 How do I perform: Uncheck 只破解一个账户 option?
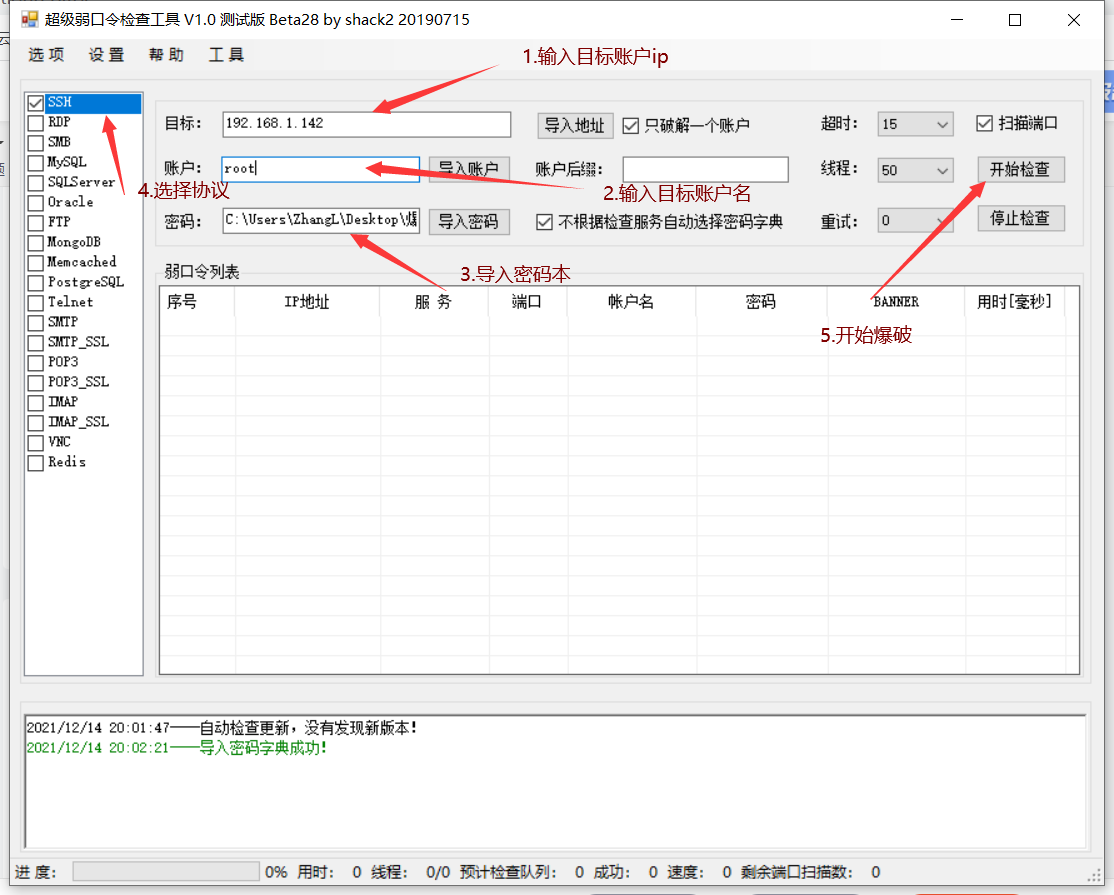tap(630, 124)
